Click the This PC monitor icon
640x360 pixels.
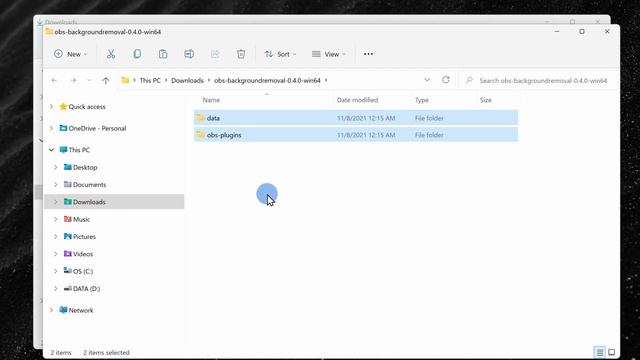pos(63,150)
